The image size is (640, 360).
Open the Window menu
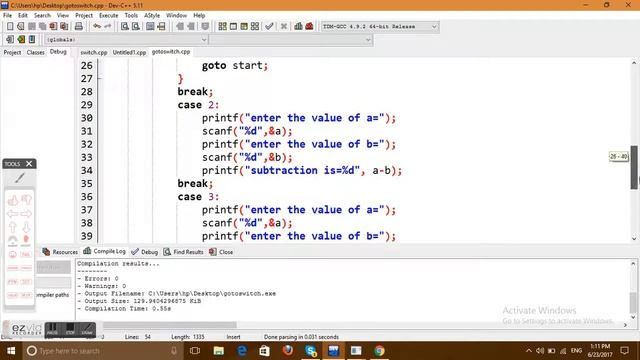click(x=176, y=15)
